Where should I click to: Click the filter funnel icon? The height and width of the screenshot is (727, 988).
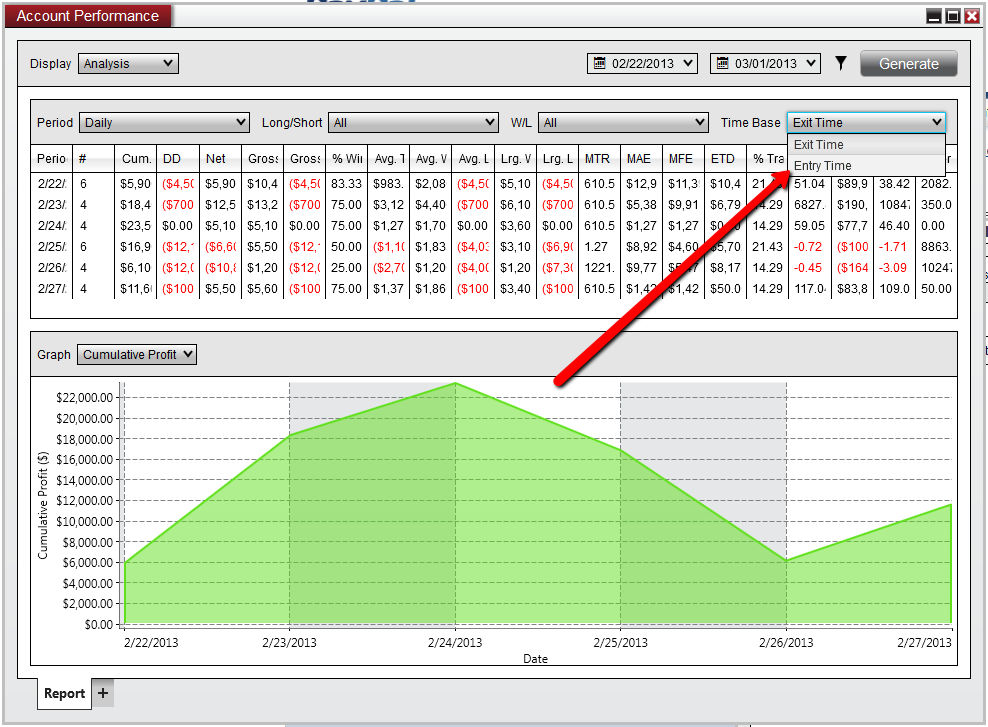tap(841, 63)
